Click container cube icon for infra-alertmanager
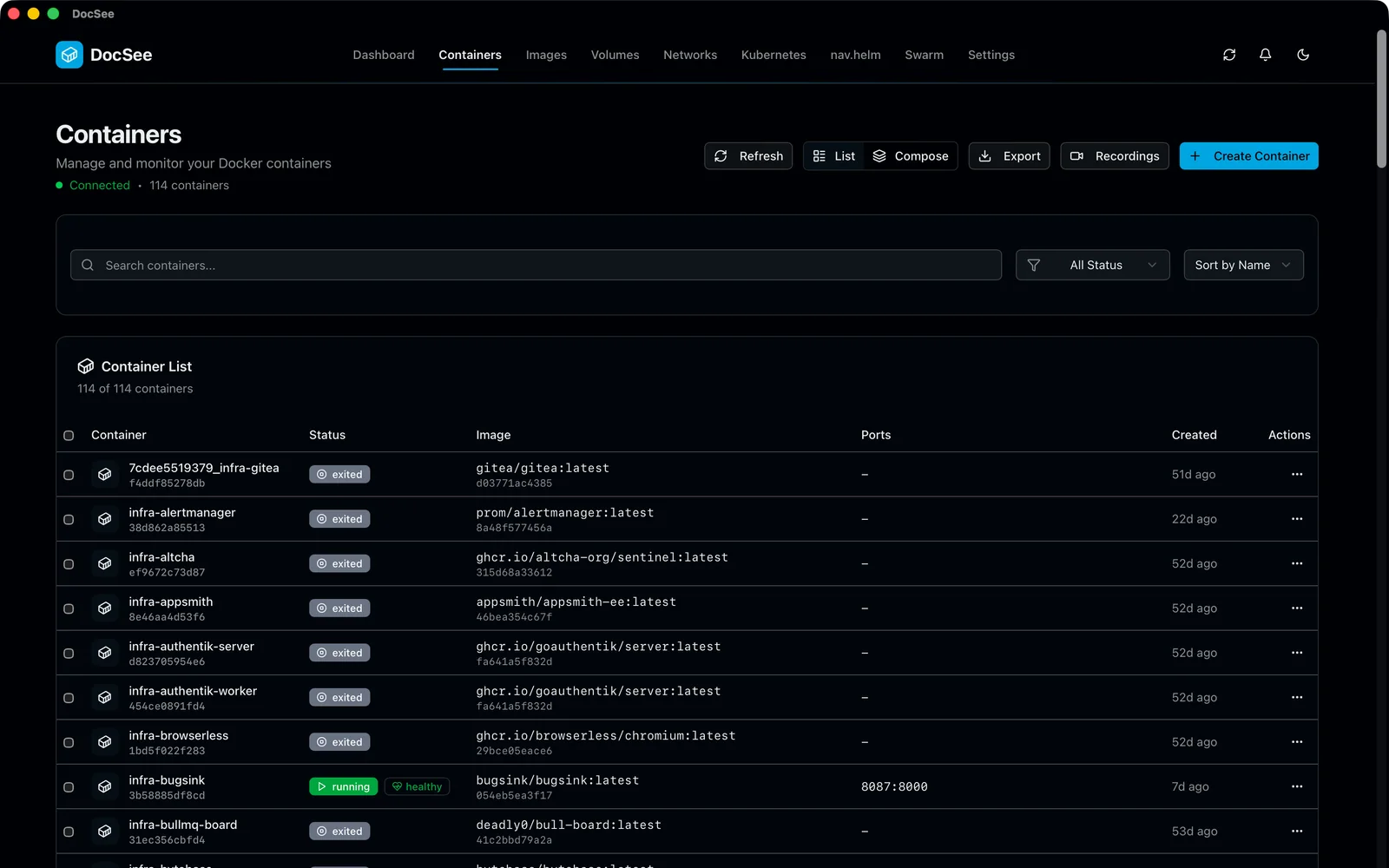The height and width of the screenshot is (868, 1389). click(x=105, y=519)
